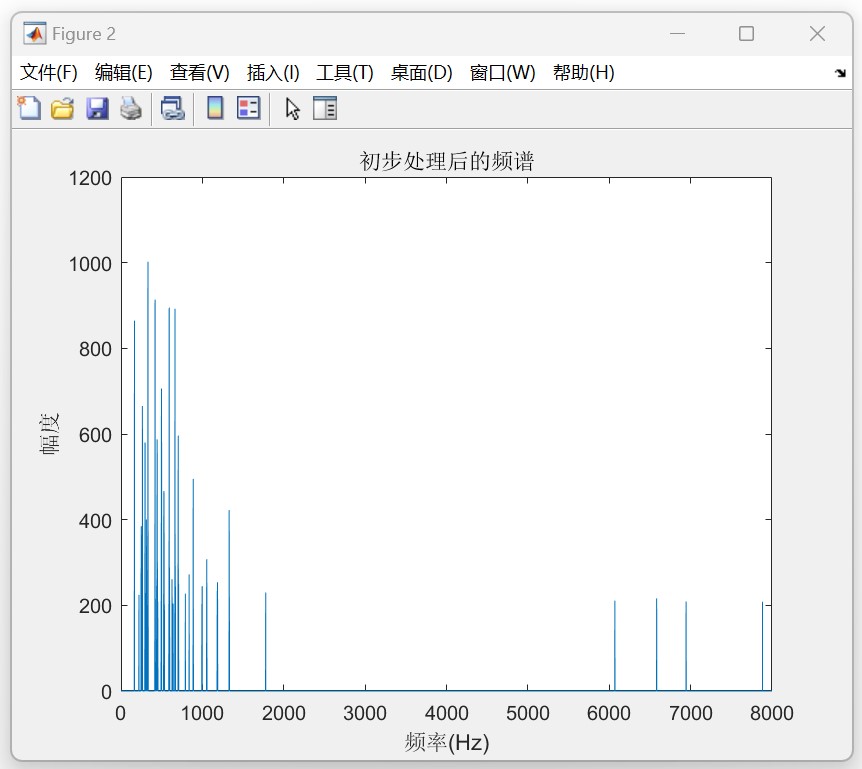Open the 工具(T) menu

pyautogui.click(x=345, y=73)
